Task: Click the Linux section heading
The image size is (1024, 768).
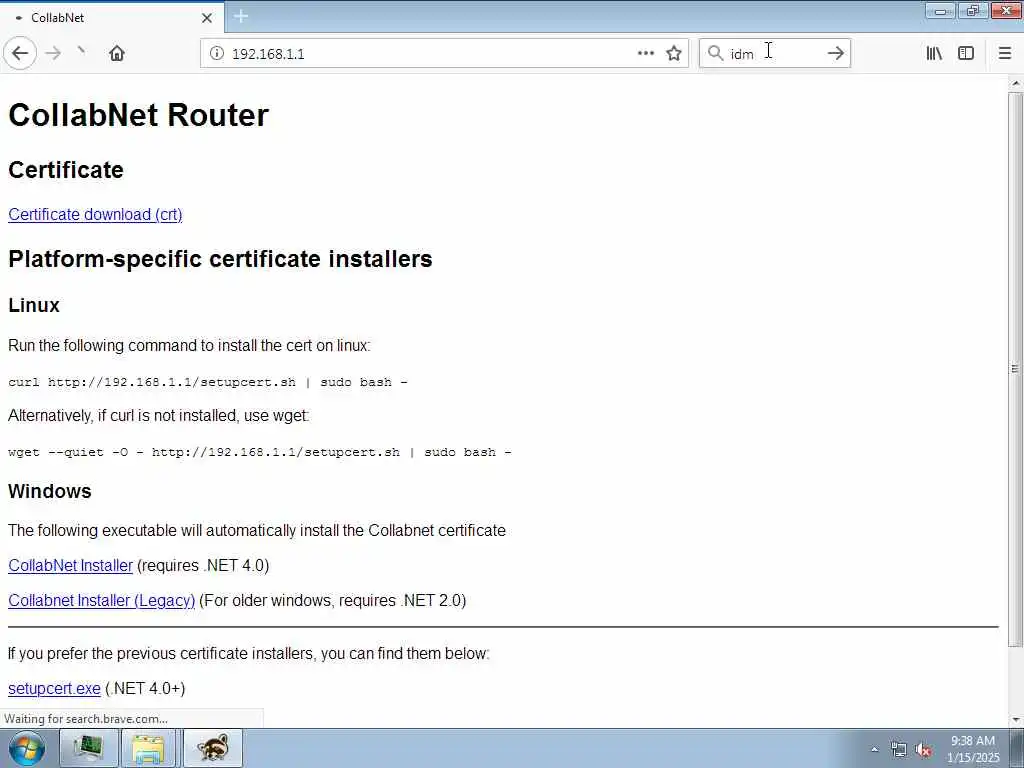Action: click(x=34, y=305)
